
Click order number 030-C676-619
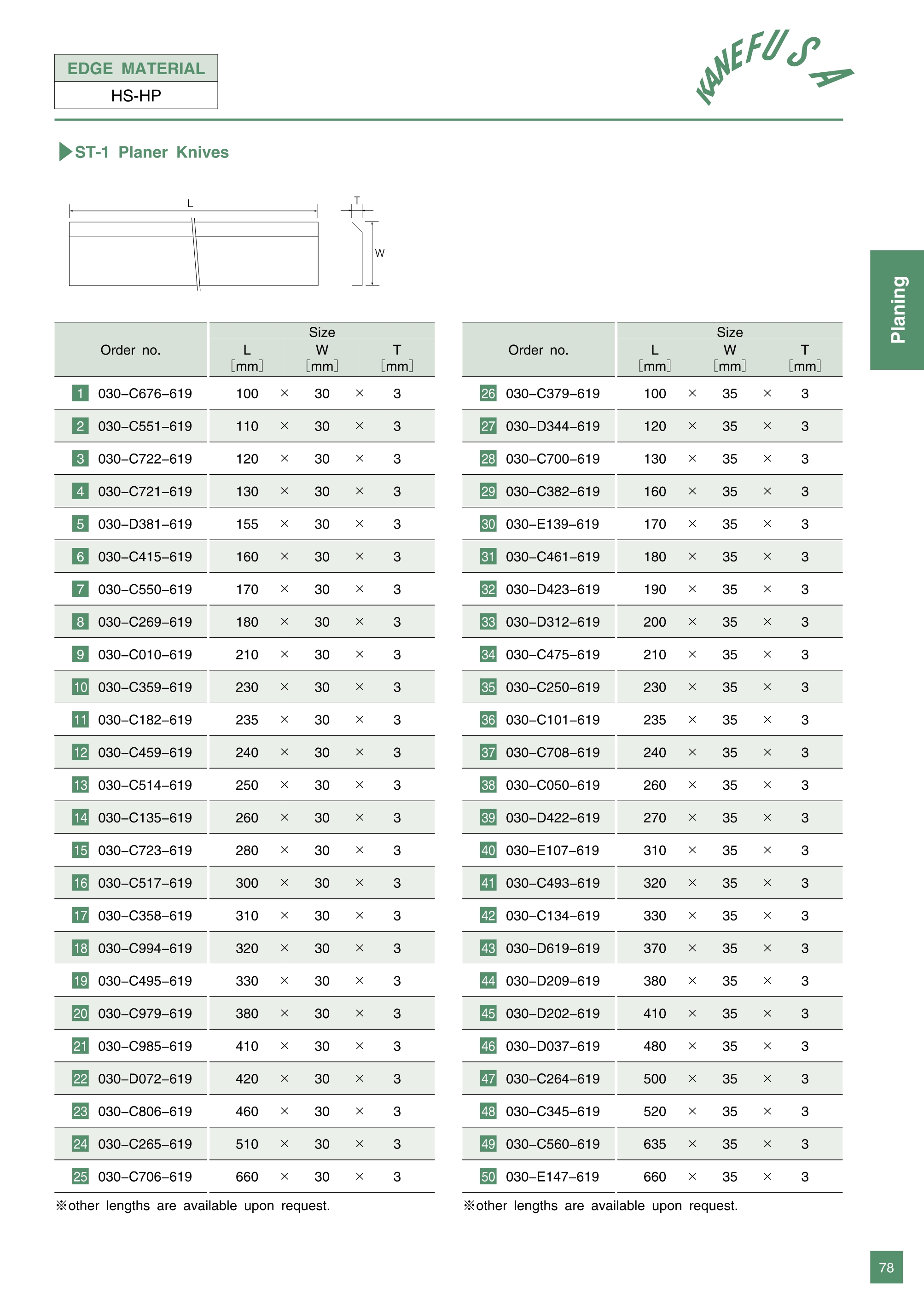145,393
